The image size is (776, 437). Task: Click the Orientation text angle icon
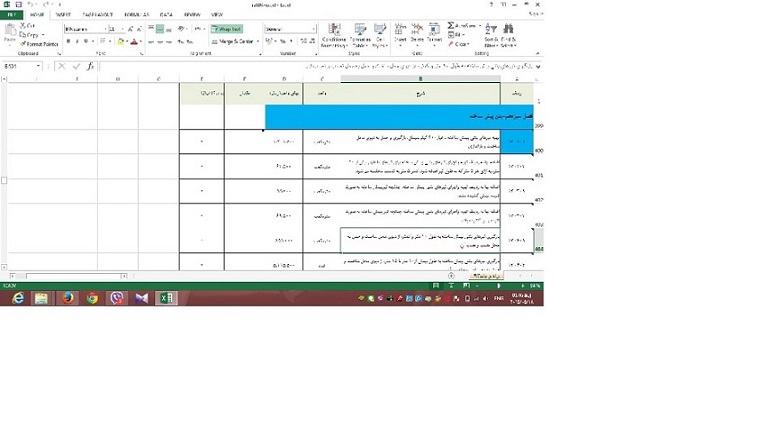tap(182, 29)
